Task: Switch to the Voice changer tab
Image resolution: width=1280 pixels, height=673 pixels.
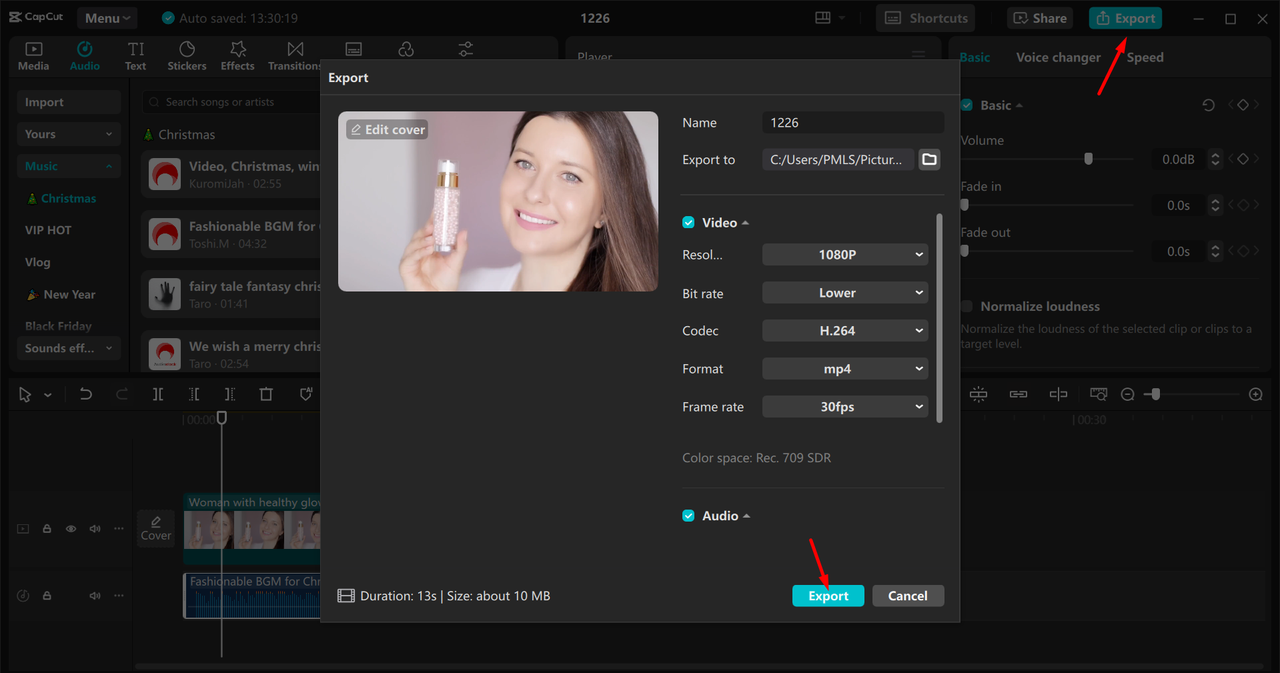Action: (x=1058, y=57)
